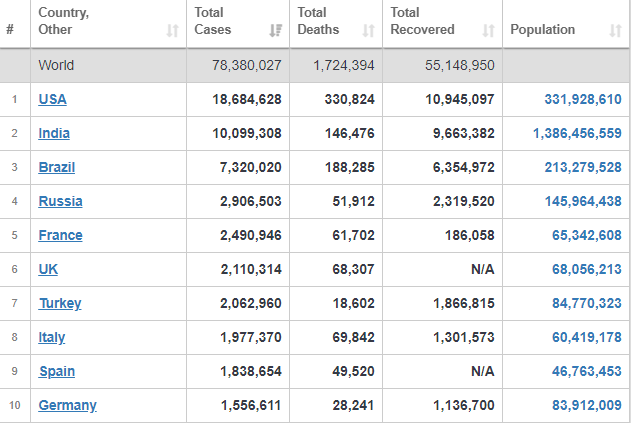This screenshot has height=423, width=631.
Task: Open the Italy country link
Action: (x=52, y=337)
